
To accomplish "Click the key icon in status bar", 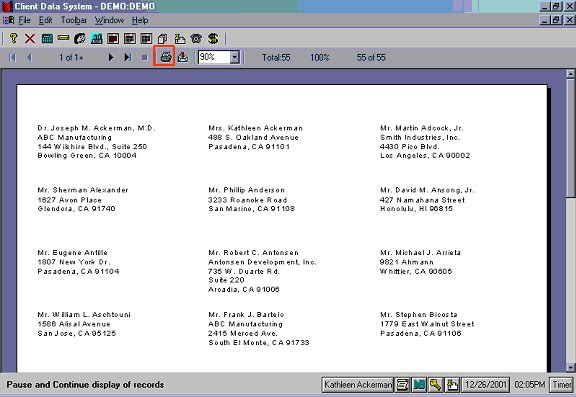I will click(435, 385).
